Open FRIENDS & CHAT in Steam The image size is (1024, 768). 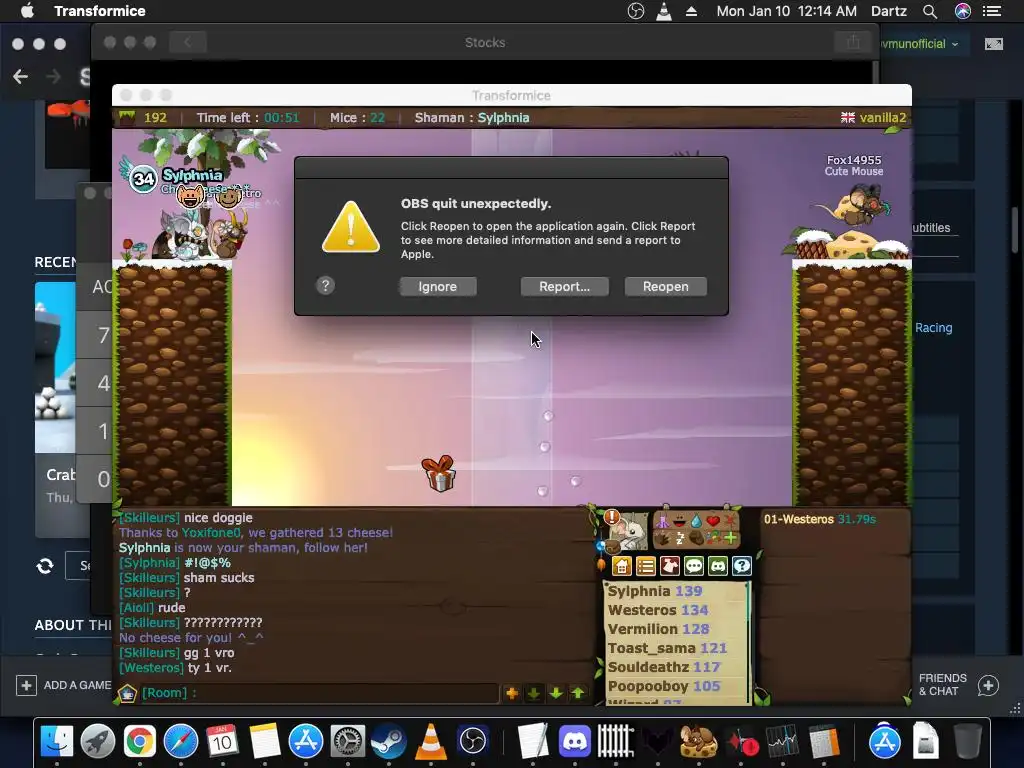point(960,685)
